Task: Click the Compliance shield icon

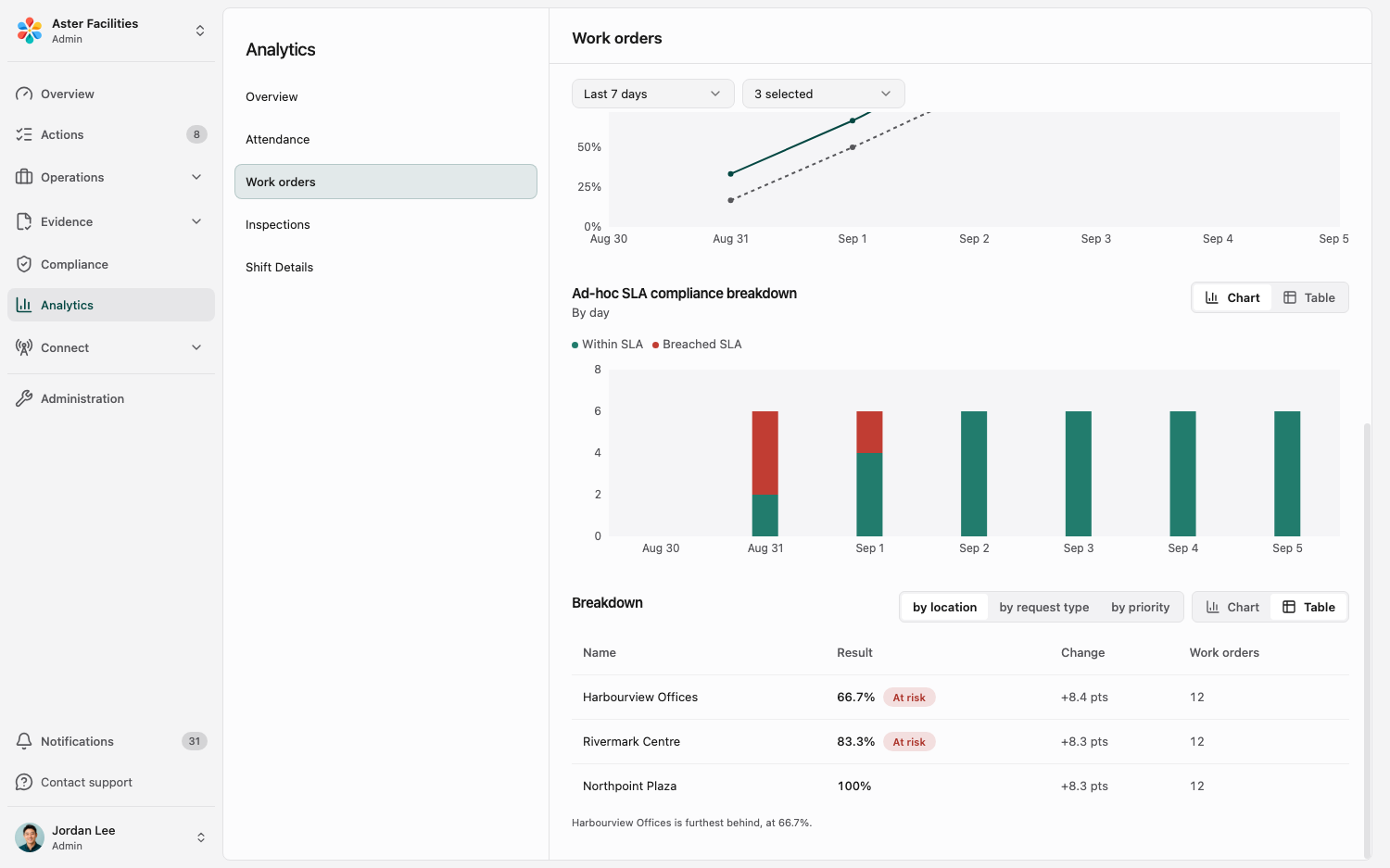Action: point(24,264)
